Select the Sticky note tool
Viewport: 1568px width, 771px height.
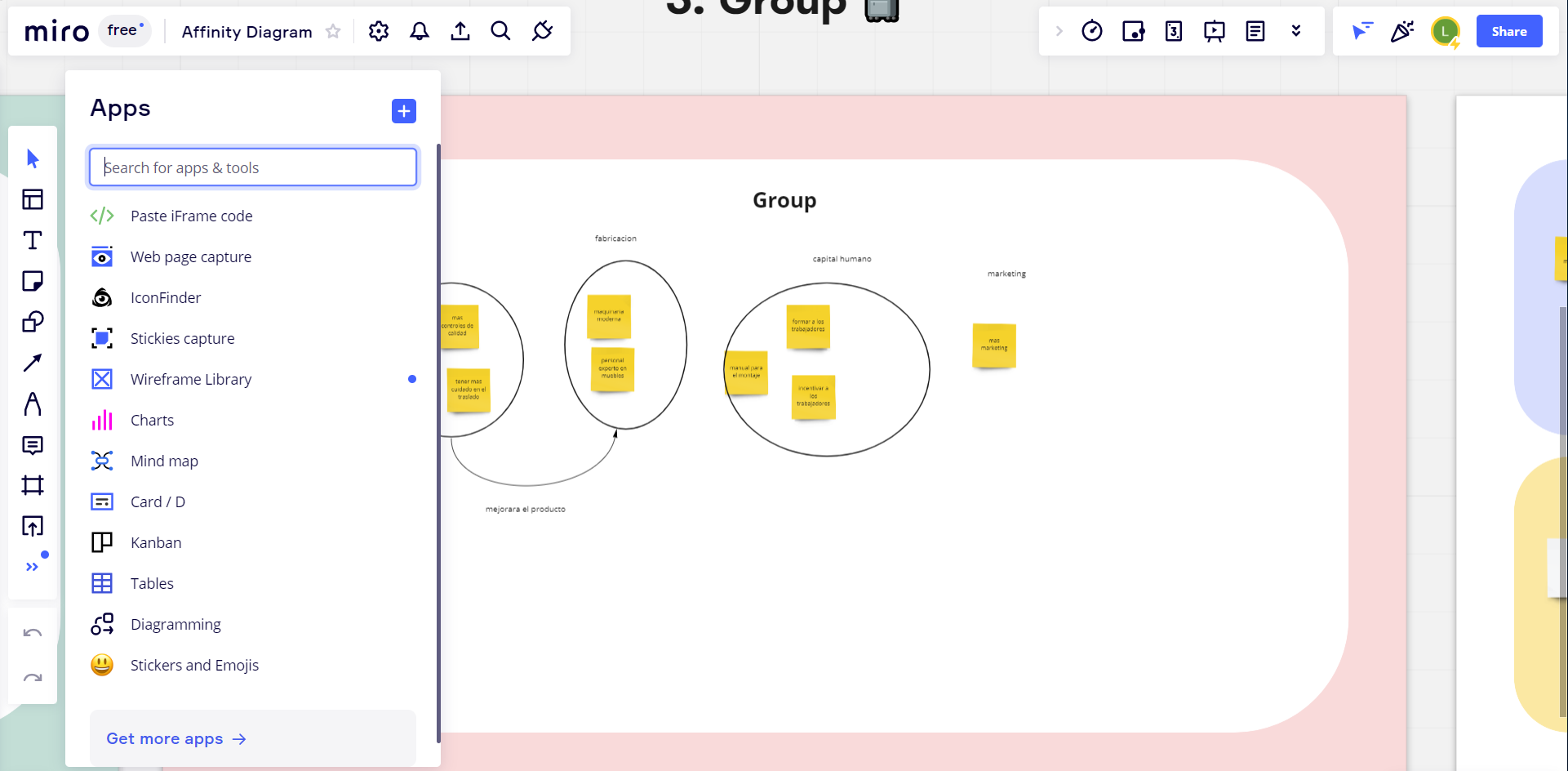coord(33,281)
